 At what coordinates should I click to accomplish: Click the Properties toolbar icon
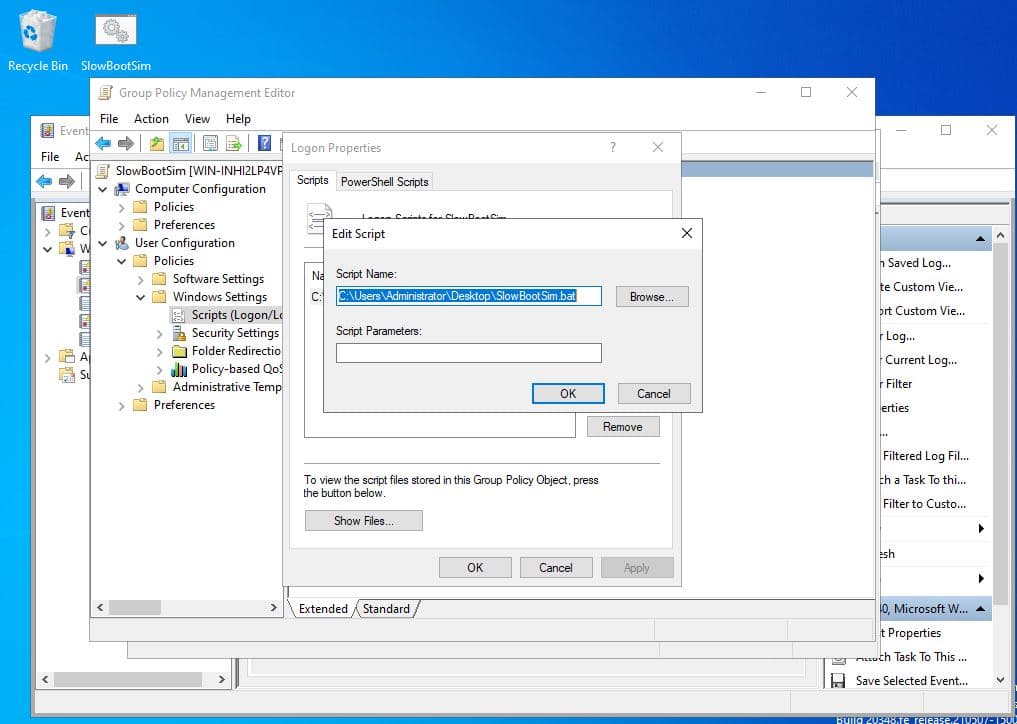tap(209, 143)
